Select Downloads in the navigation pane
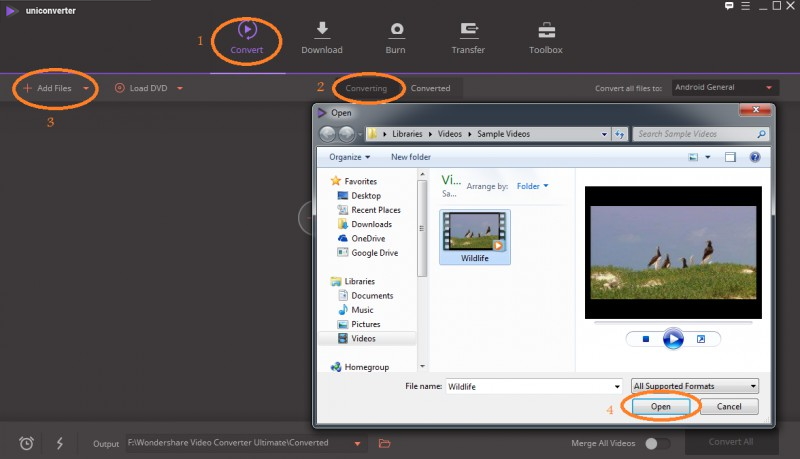This screenshot has height=459, width=800. click(365, 224)
